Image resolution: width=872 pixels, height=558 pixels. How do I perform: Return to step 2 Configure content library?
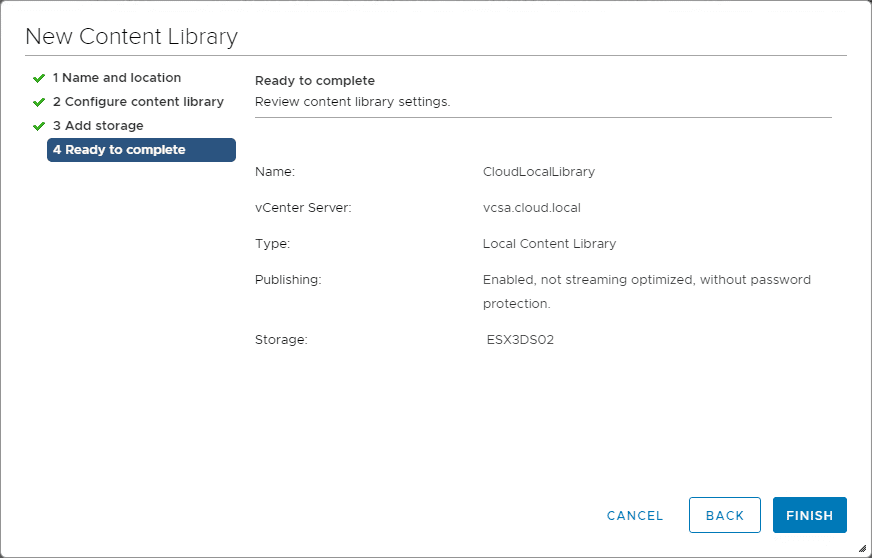click(138, 102)
